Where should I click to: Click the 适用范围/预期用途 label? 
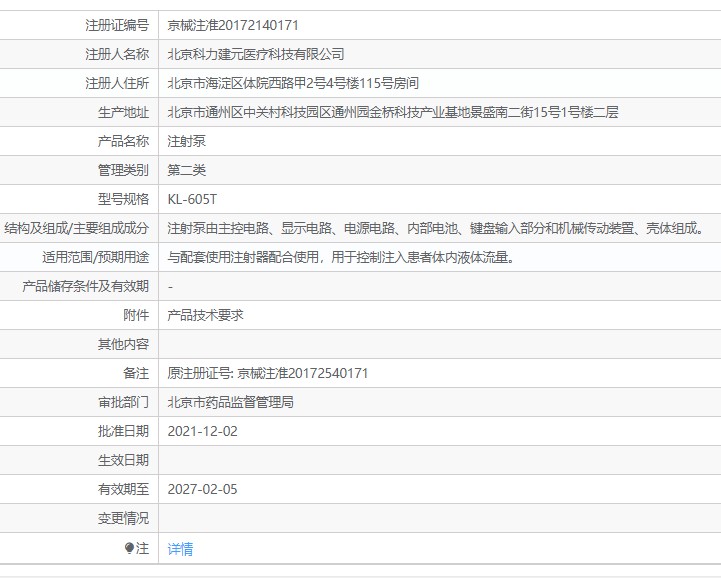(96, 257)
